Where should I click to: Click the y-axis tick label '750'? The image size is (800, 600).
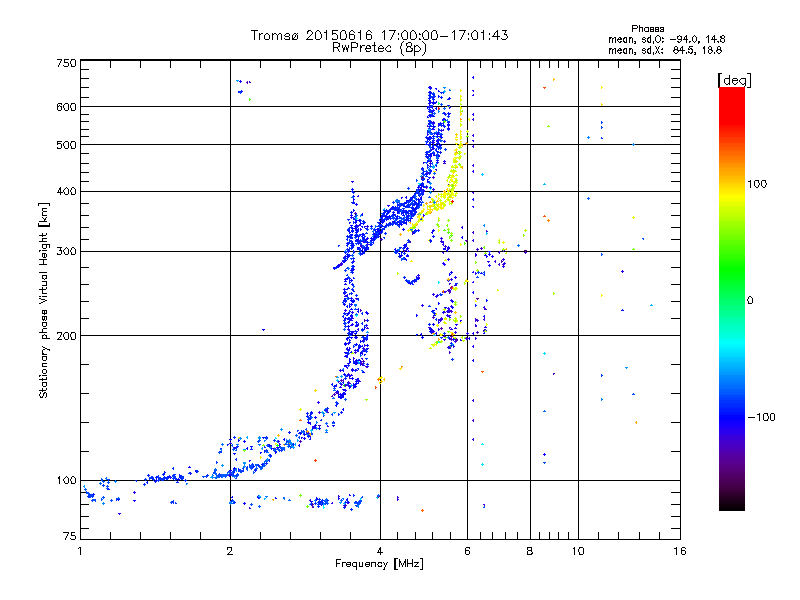pos(66,63)
